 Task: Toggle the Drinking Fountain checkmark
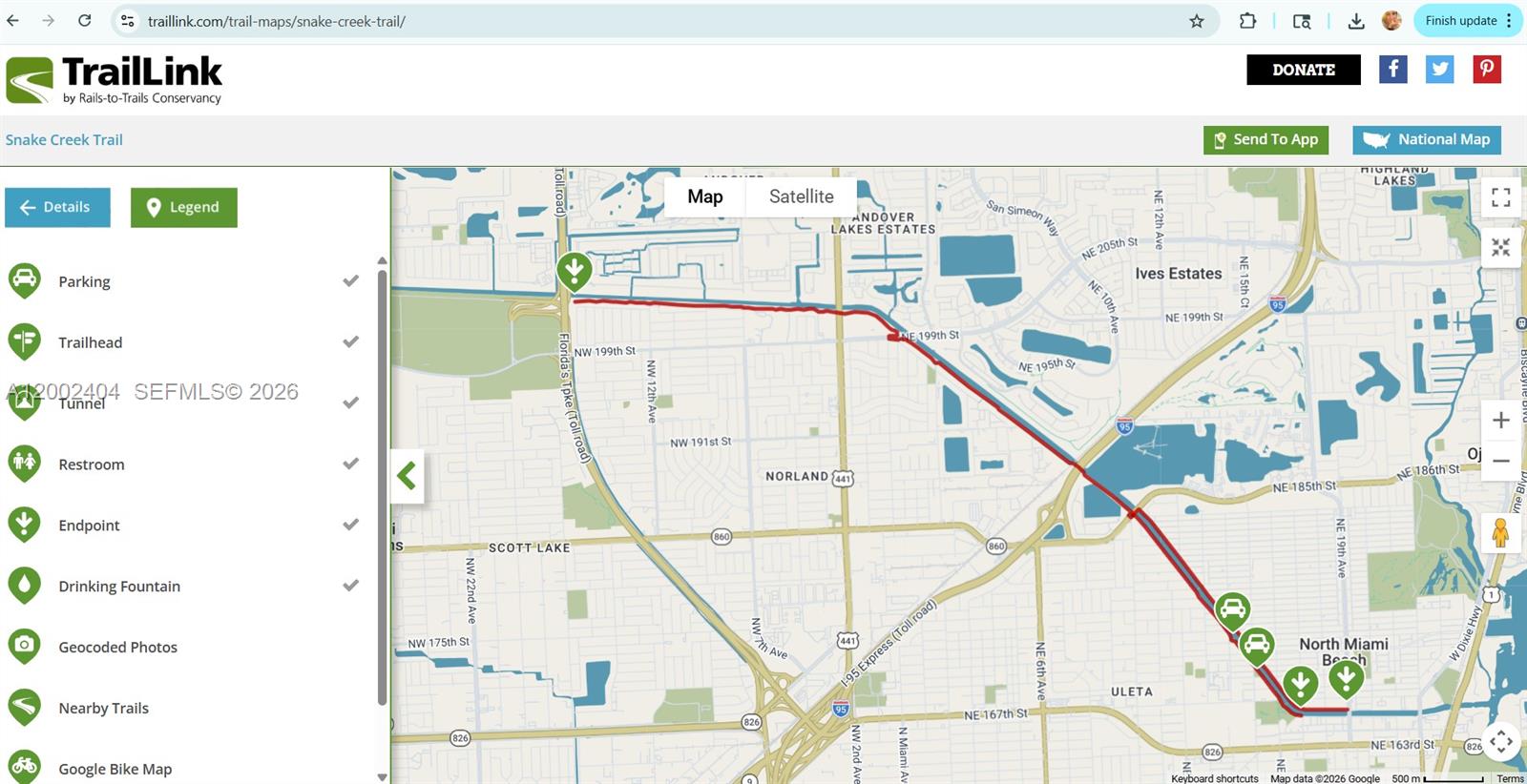[350, 586]
